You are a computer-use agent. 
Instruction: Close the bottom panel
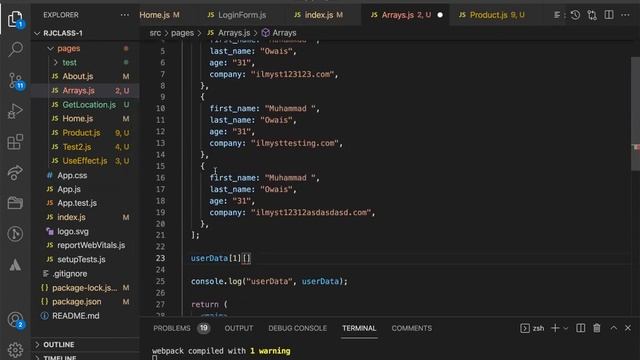tap(628, 328)
